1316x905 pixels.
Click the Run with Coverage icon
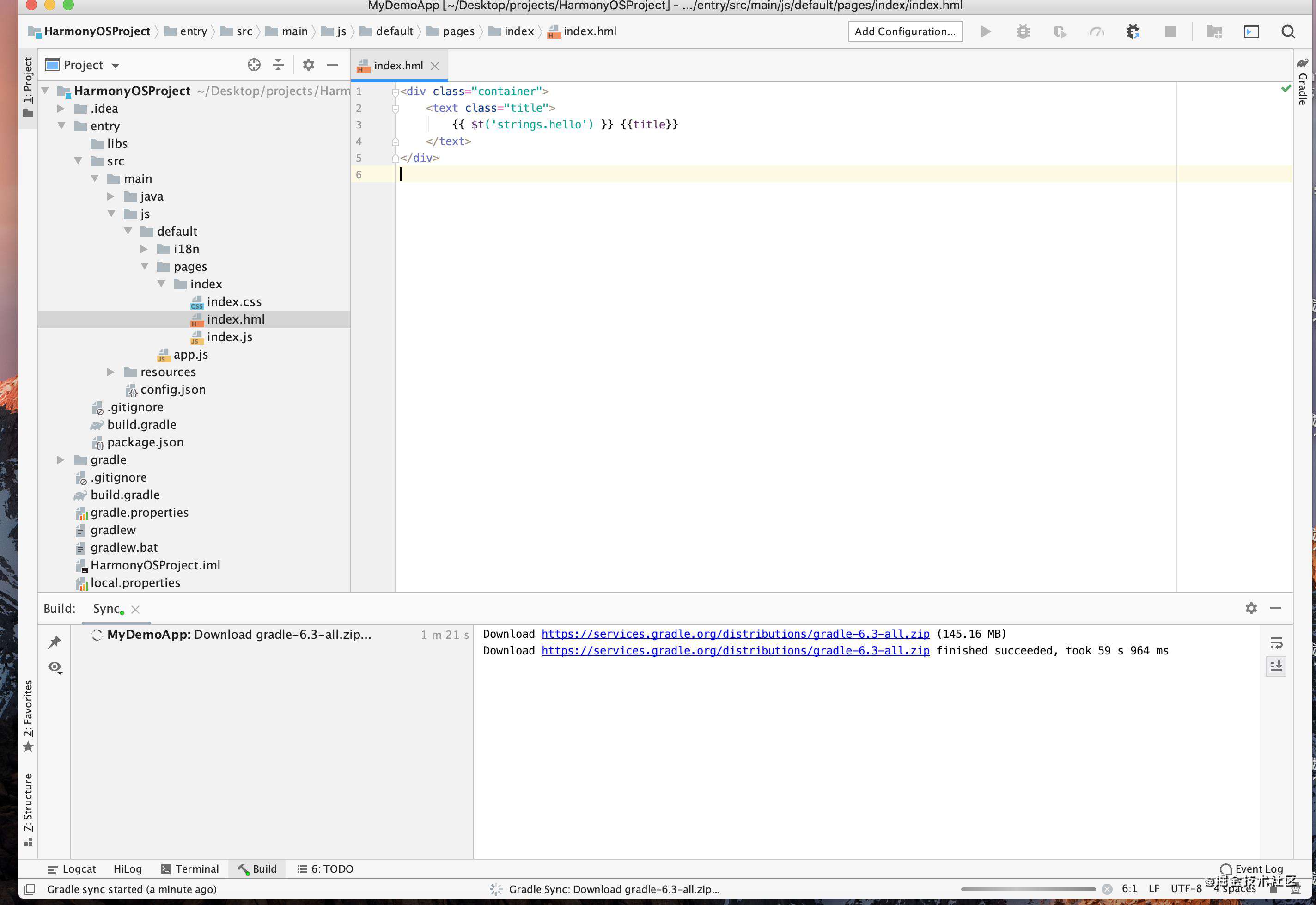pos(1059,32)
